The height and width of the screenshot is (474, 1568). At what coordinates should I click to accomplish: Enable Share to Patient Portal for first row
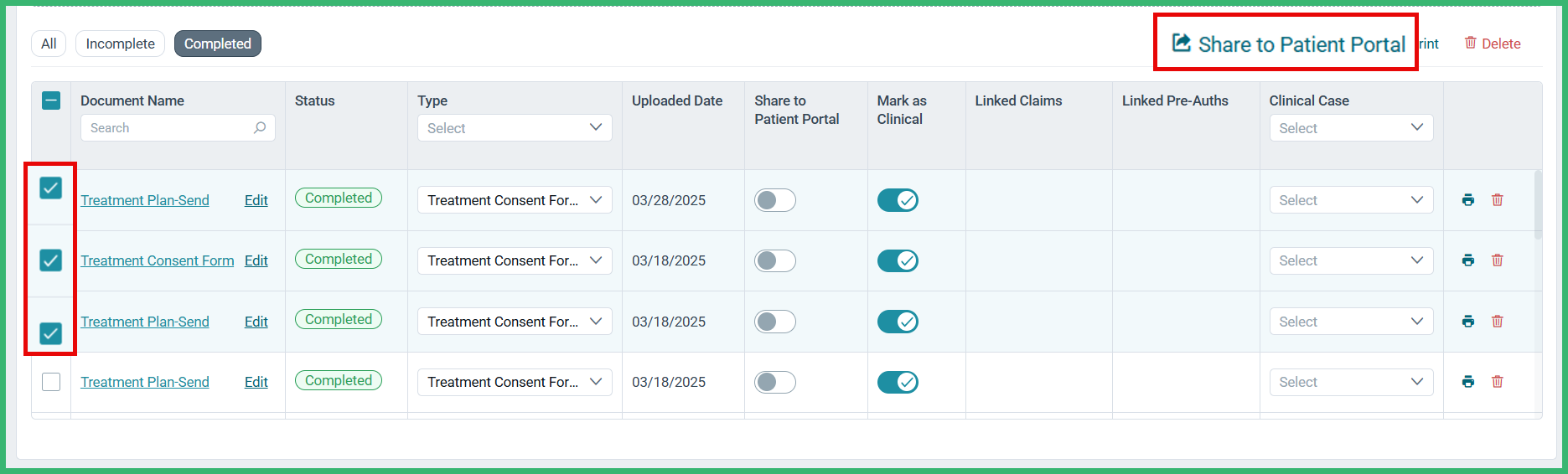[x=774, y=200]
